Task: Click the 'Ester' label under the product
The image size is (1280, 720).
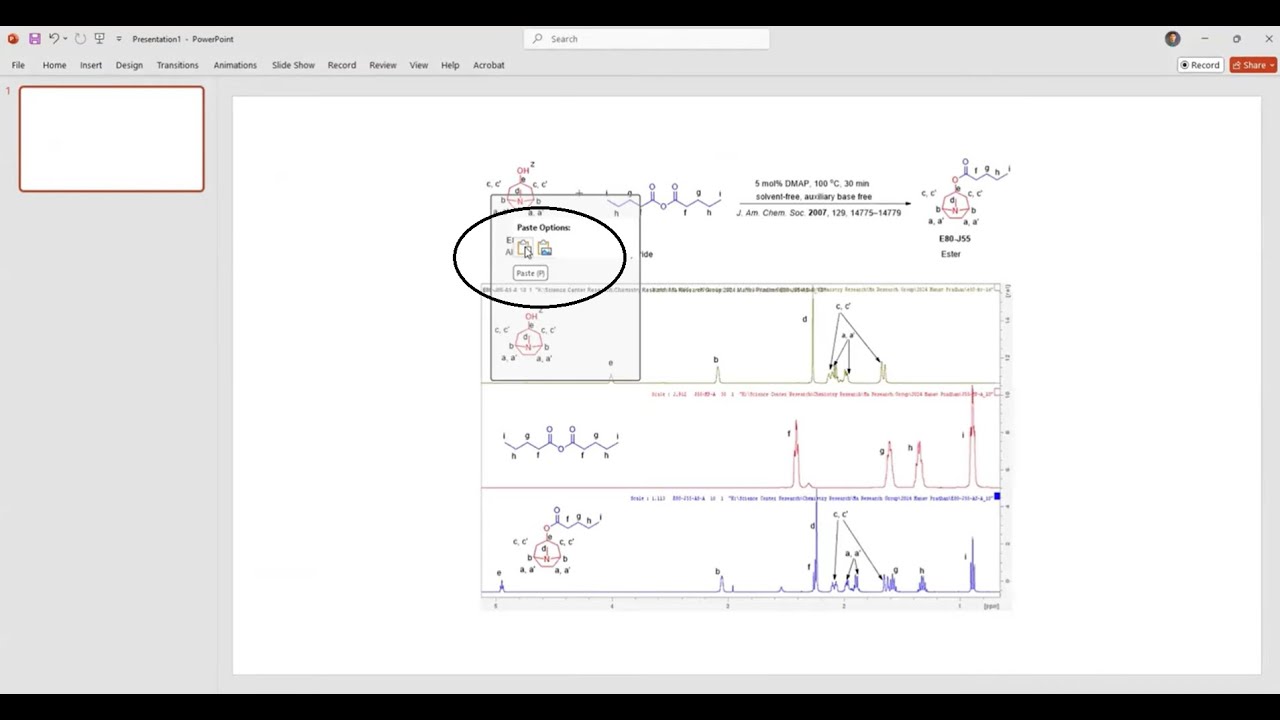Action: coord(951,254)
